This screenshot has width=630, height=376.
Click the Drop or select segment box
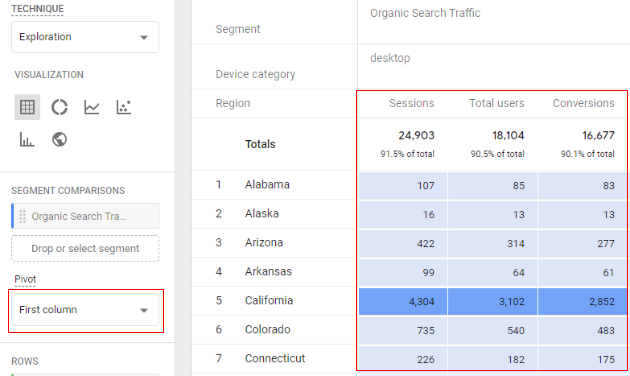pos(85,249)
